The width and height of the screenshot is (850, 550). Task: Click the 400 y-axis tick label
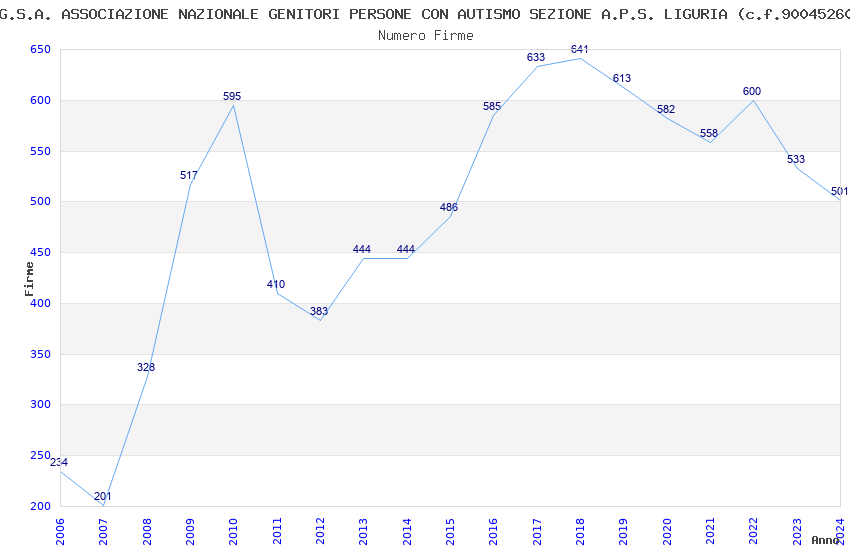tap(40, 303)
